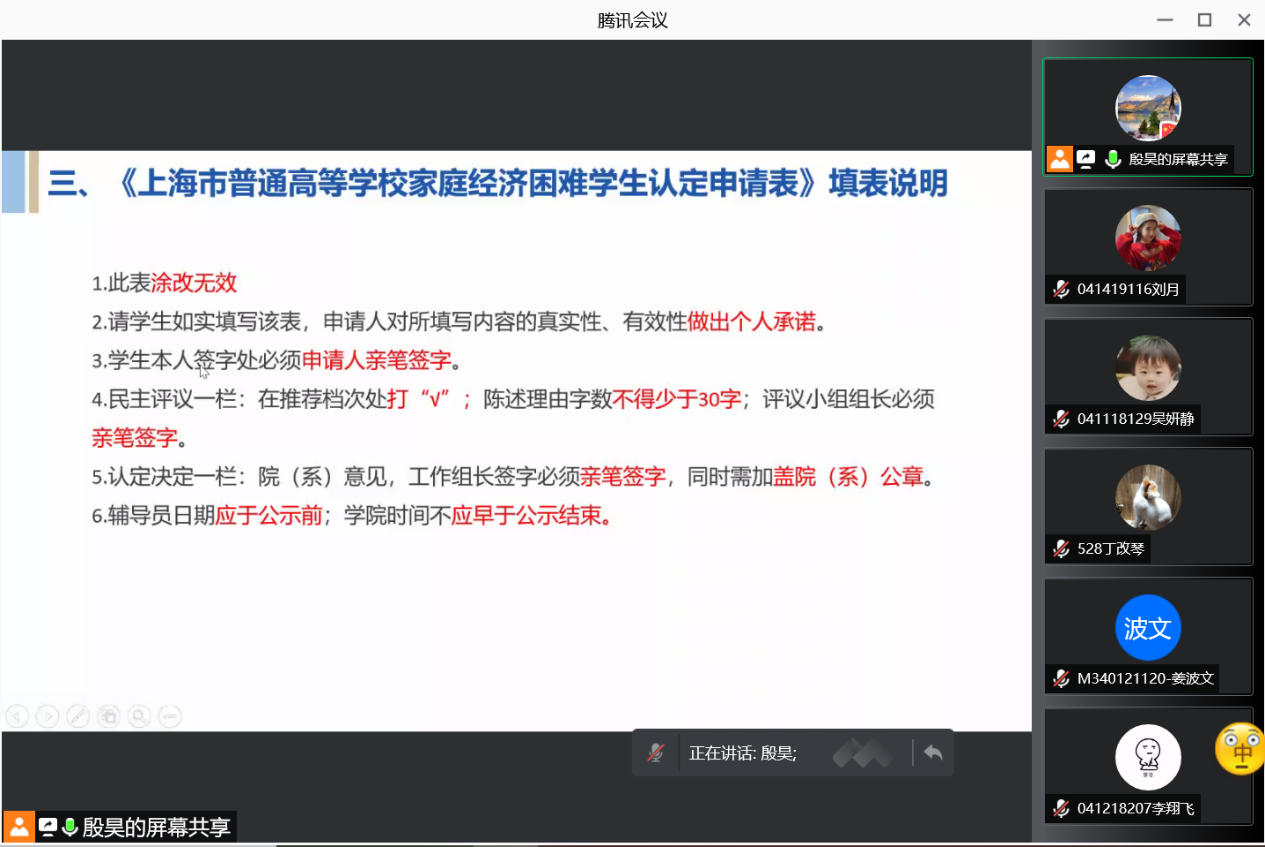Select participant tile 041118129吴妍静
Image resolution: width=1265 pixels, height=847 pixels.
pos(1148,376)
